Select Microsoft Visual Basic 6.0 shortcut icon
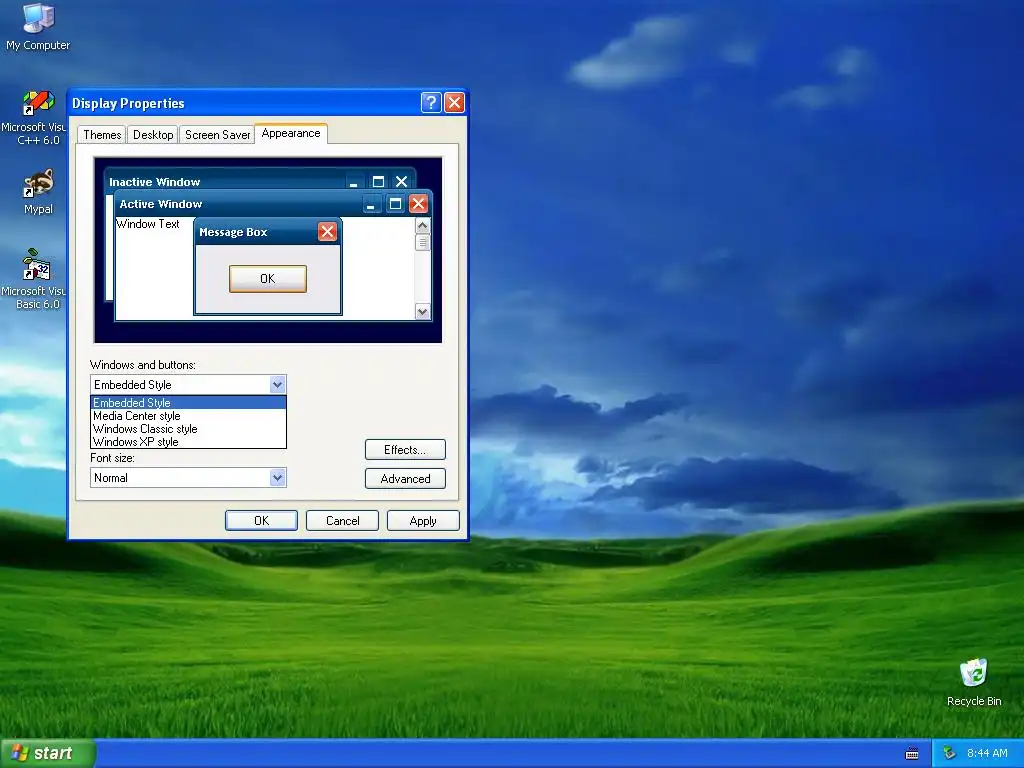 [36, 280]
